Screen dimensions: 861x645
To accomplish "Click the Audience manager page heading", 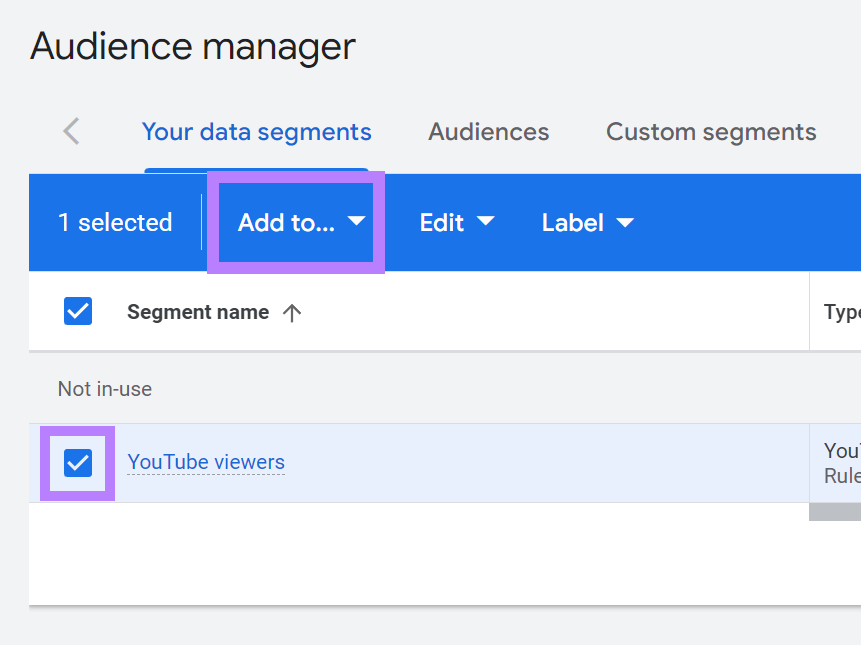I will (x=192, y=46).
